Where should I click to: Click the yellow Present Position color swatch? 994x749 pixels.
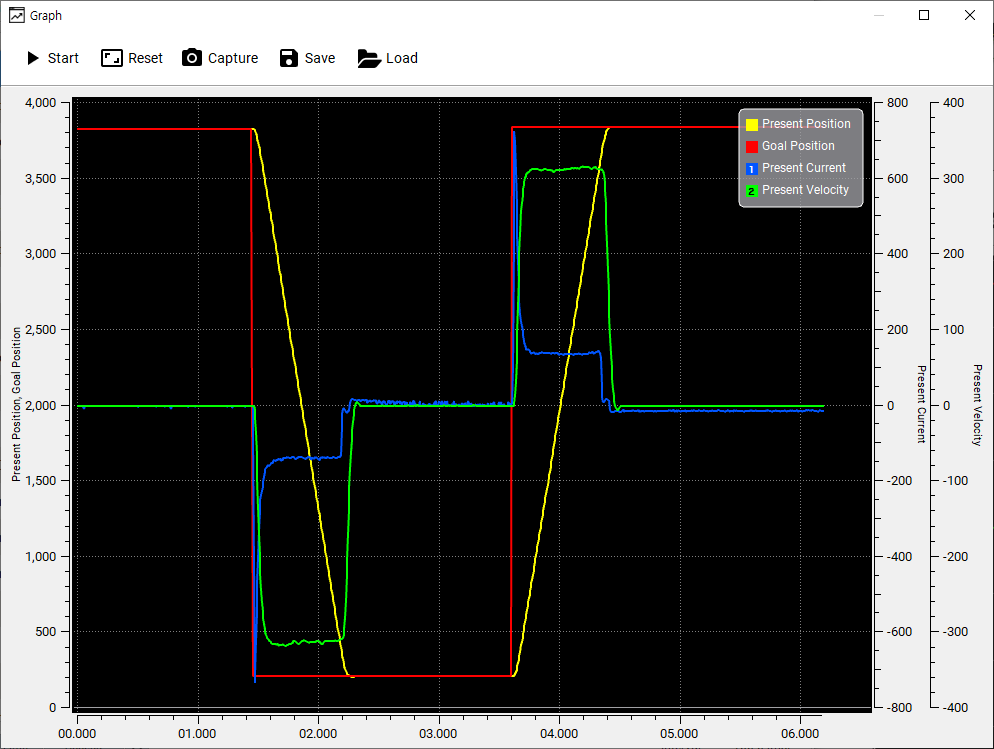pos(751,124)
